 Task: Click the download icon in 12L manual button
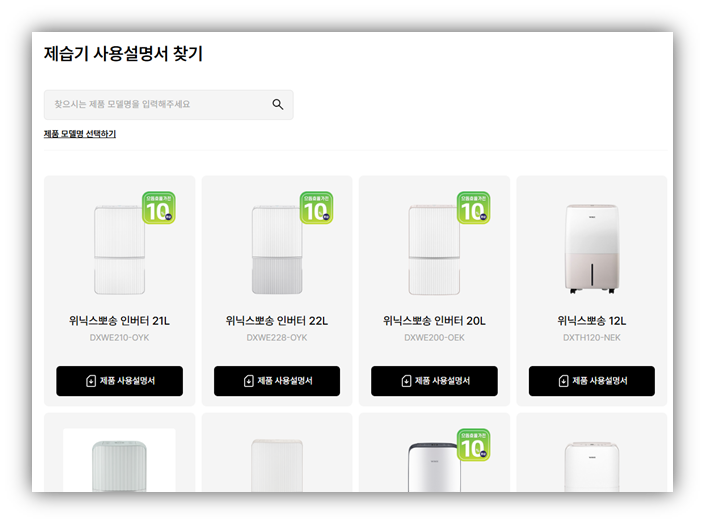tap(563, 381)
